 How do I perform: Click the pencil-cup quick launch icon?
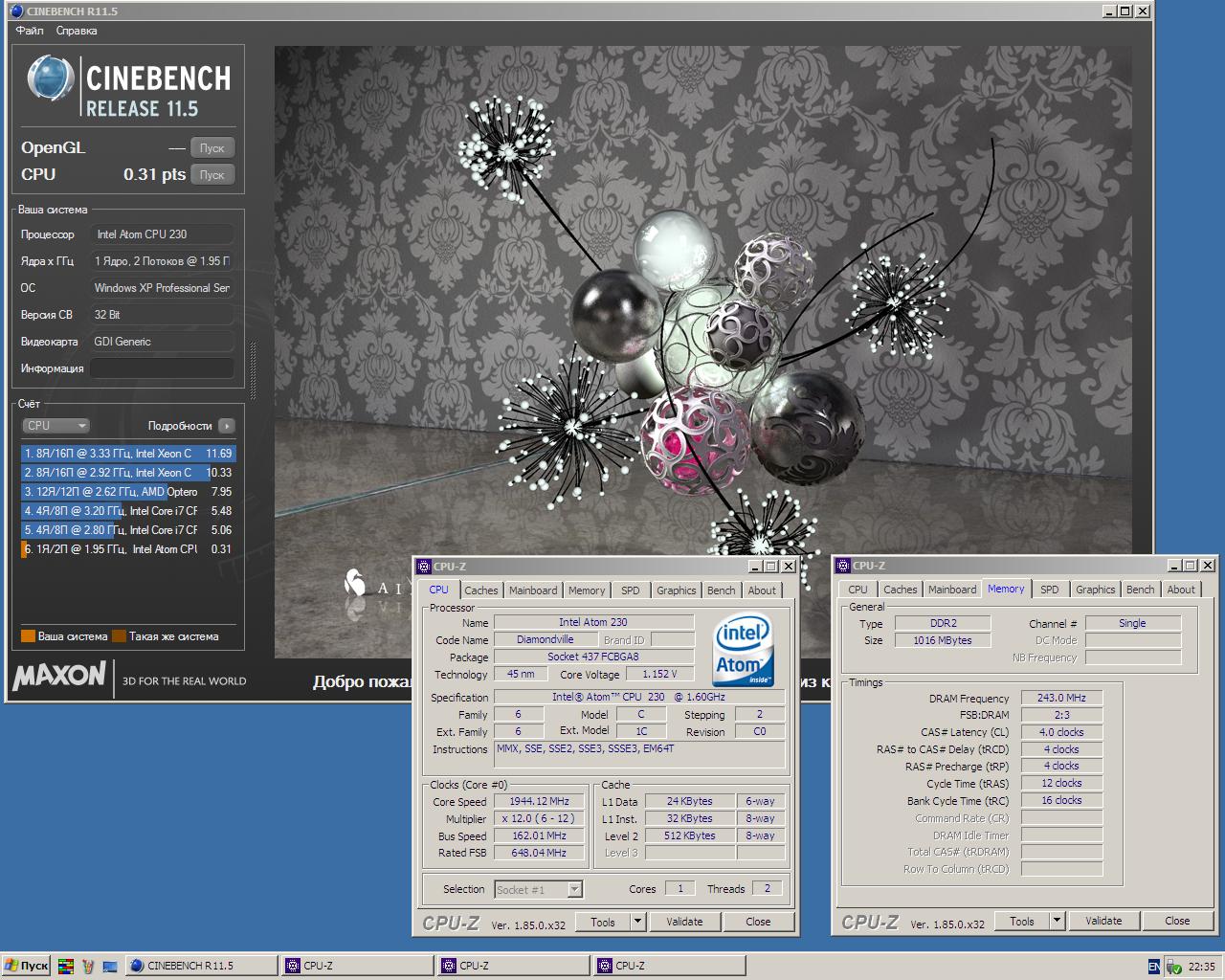pos(88,967)
